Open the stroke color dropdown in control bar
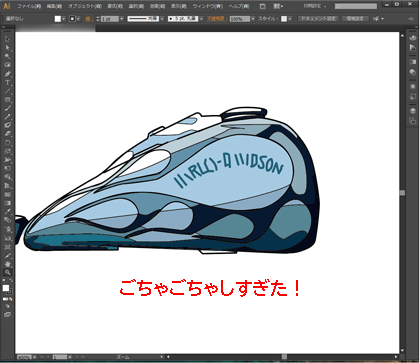Image resolution: width=420 pixels, height=363 pixels. pos(78,19)
